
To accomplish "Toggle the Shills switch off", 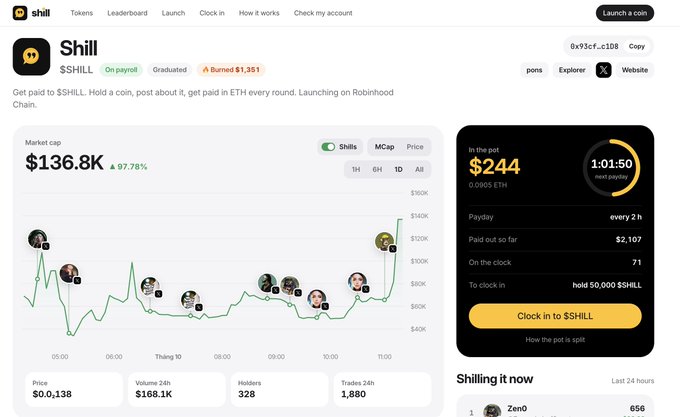I will 328,147.
